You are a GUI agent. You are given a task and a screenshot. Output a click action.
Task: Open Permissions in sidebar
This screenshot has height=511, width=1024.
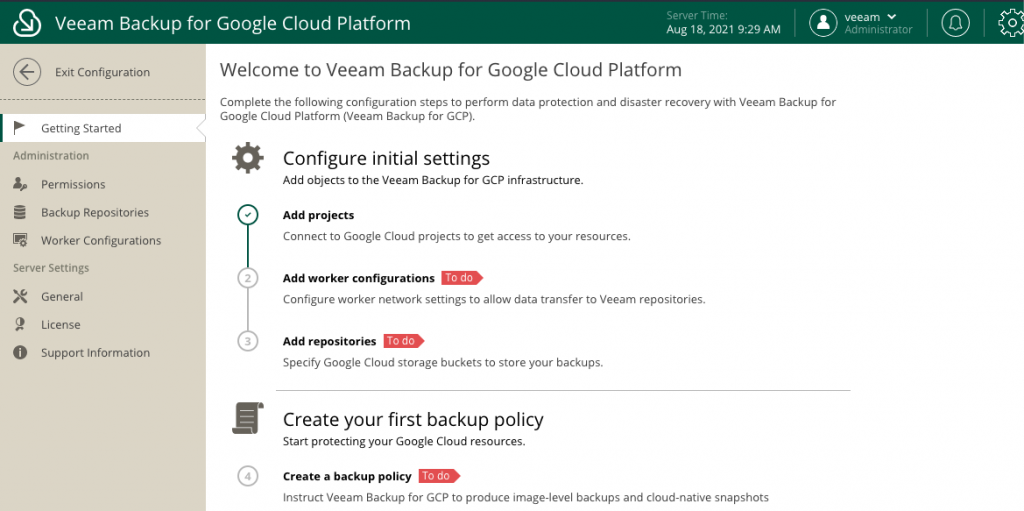click(73, 184)
